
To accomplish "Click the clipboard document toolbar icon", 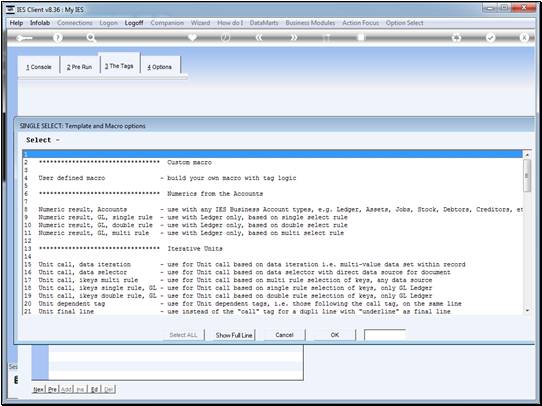I will point(361,37).
